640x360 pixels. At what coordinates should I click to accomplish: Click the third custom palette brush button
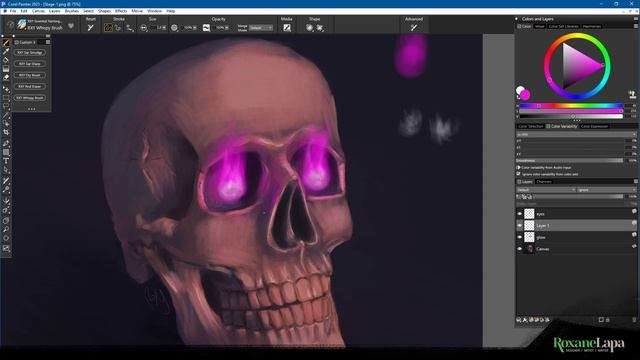(30, 75)
